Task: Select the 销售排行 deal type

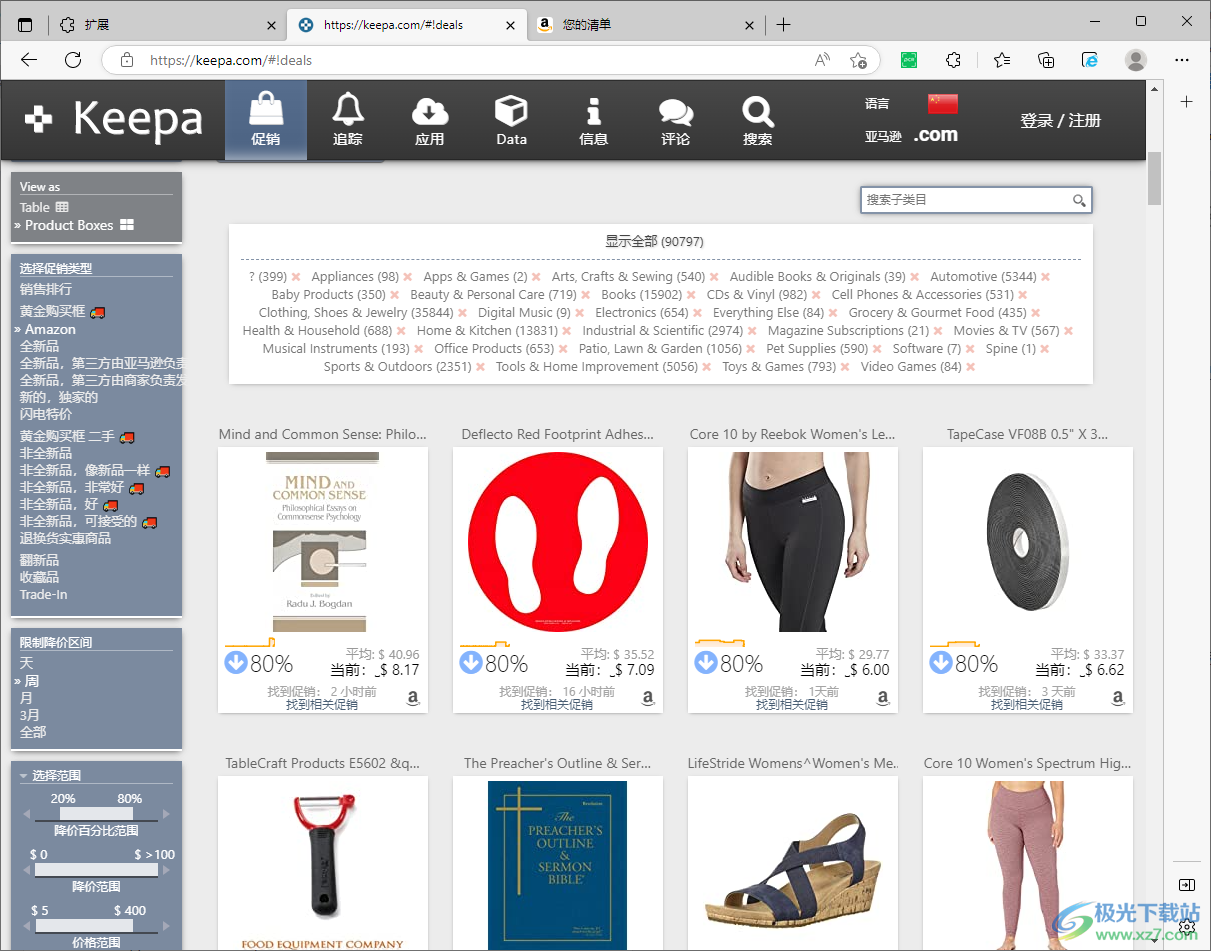Action: point(46,289)
